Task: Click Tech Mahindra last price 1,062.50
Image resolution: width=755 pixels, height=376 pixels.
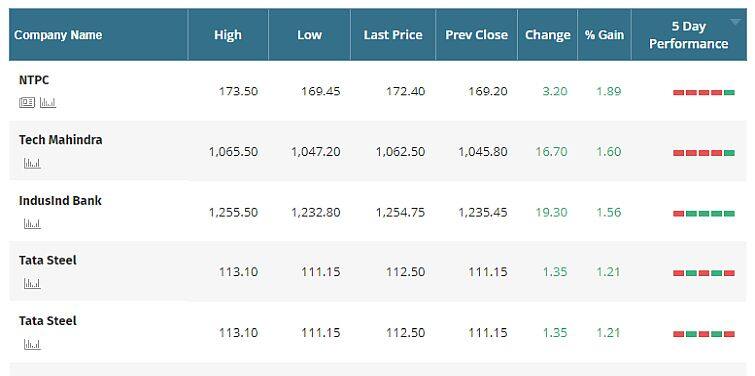Action: pos(400,152)
